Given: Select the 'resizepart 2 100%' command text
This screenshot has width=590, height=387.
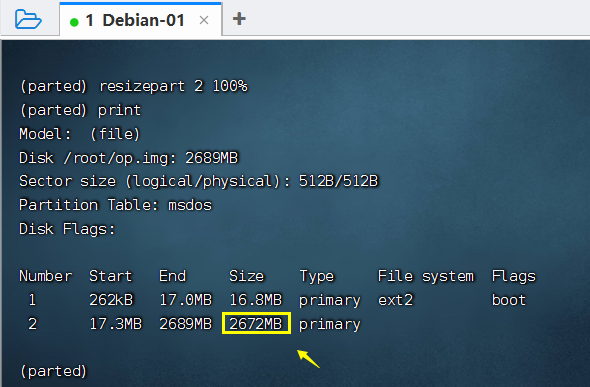Looking at the screenshot, I should click(x=173, y=86).
